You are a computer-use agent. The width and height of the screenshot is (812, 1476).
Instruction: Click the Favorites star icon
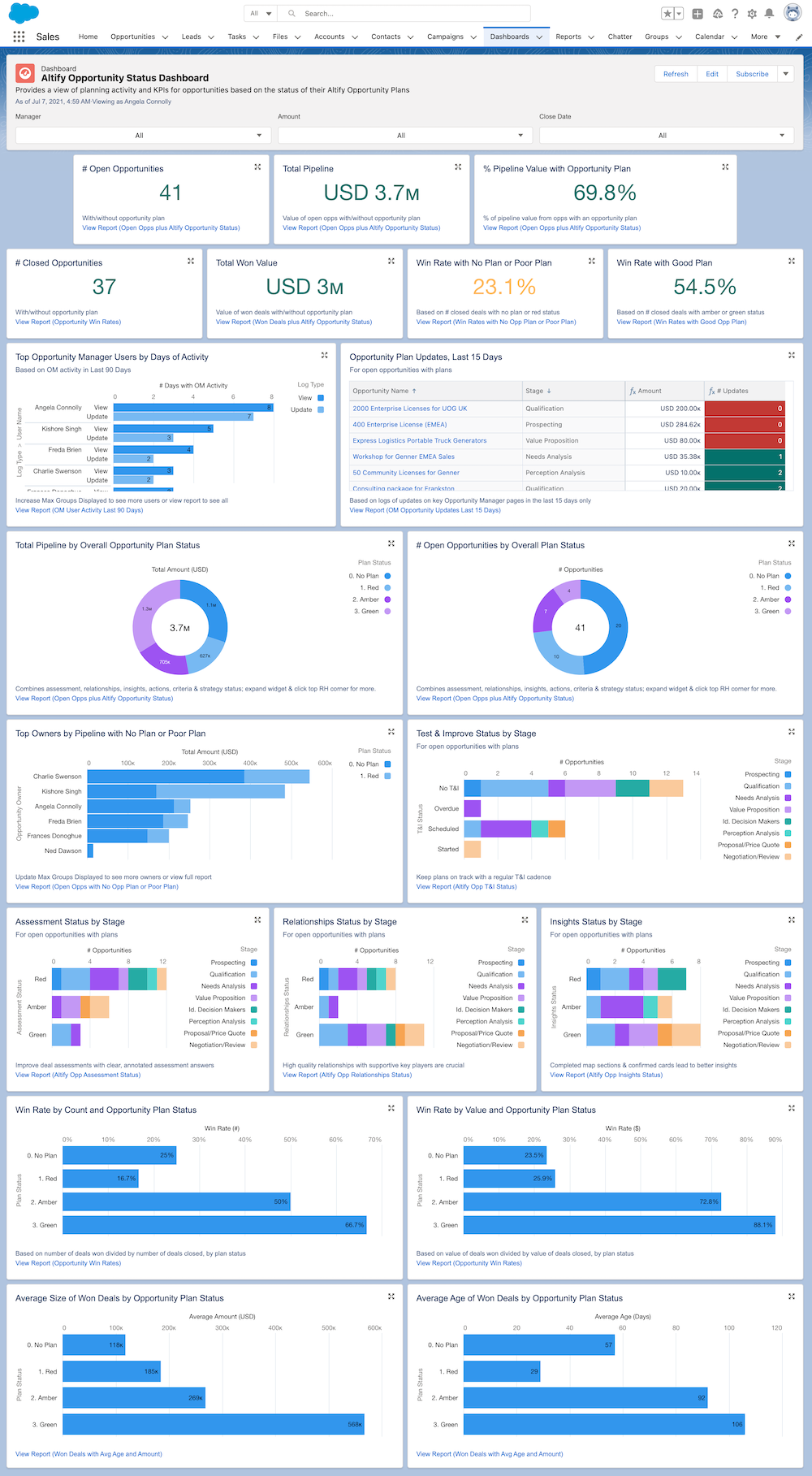[x=667, y=14]
